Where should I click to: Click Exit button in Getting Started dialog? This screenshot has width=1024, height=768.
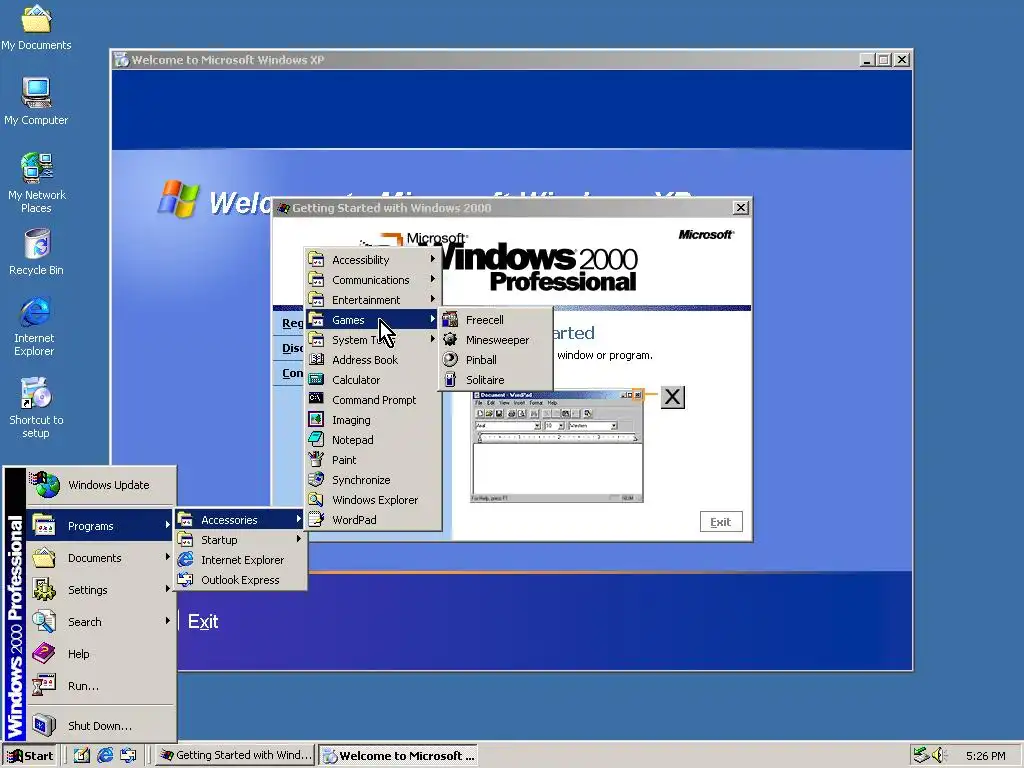[x=721, y=522]
